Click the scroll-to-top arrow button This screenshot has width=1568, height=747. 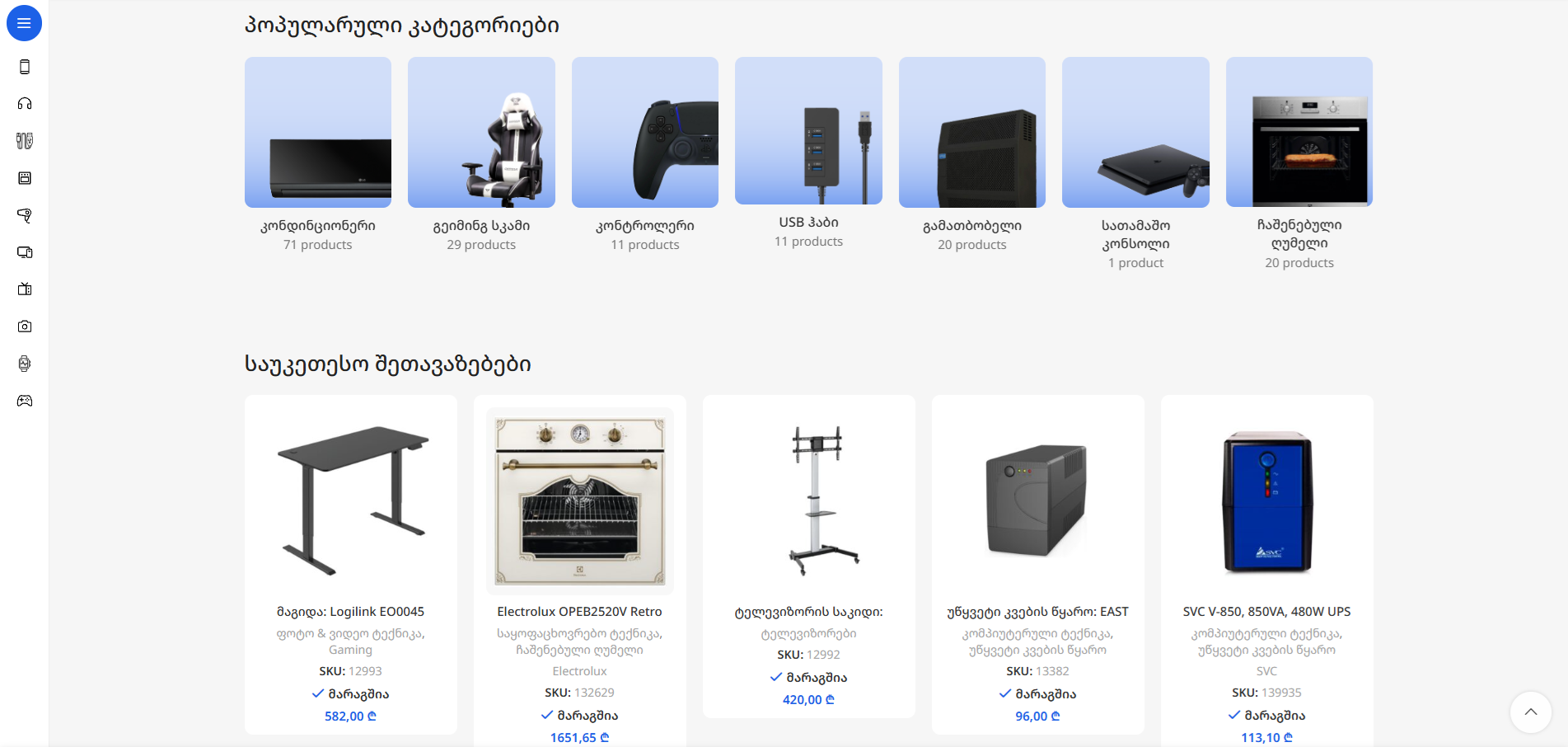pos(1531,712)
